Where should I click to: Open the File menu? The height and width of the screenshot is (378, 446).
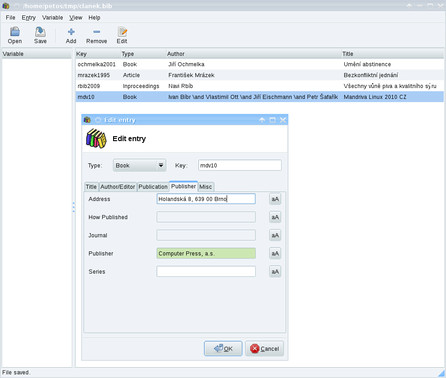click(10, 17)
